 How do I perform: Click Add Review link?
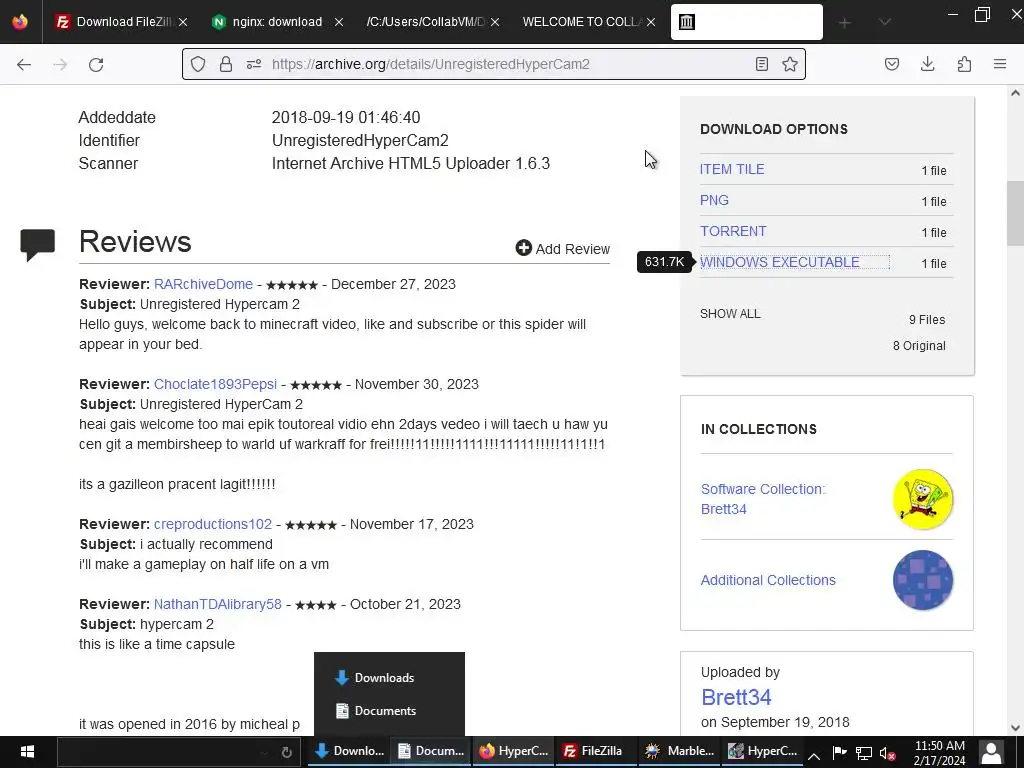pos(563,249)
